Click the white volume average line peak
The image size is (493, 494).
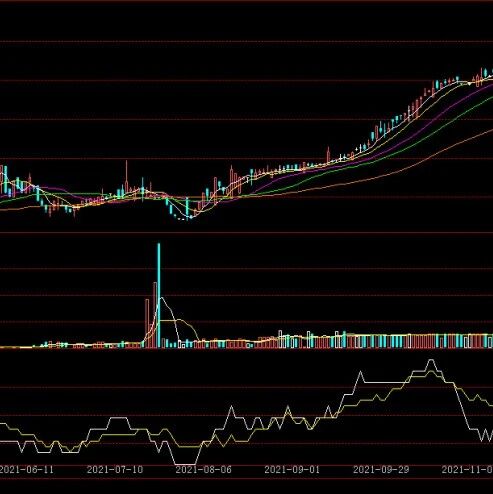pos(161,298)
